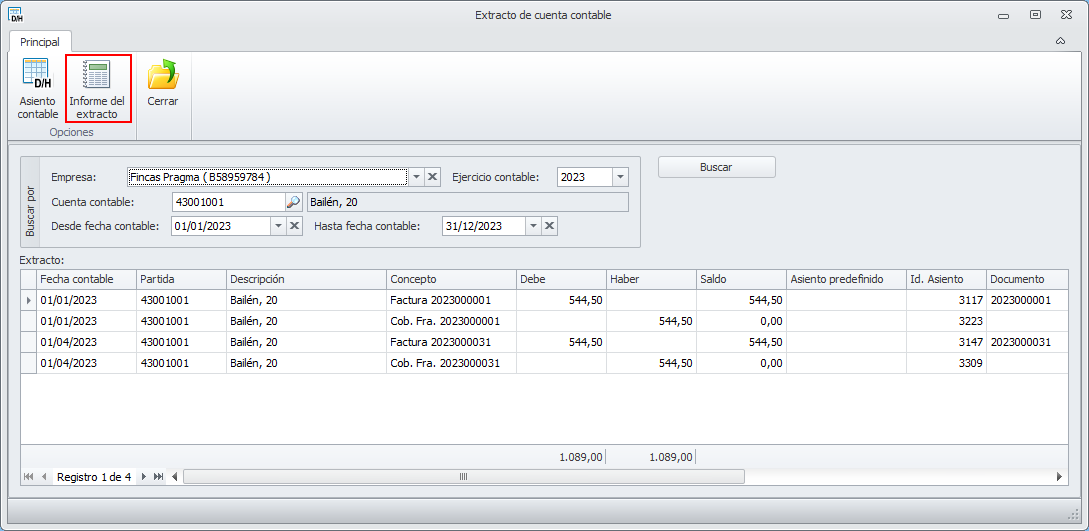Clear the Empresa field with X
The height and width of the screenshot is (531, 1089).
click(x=433, y=177)
